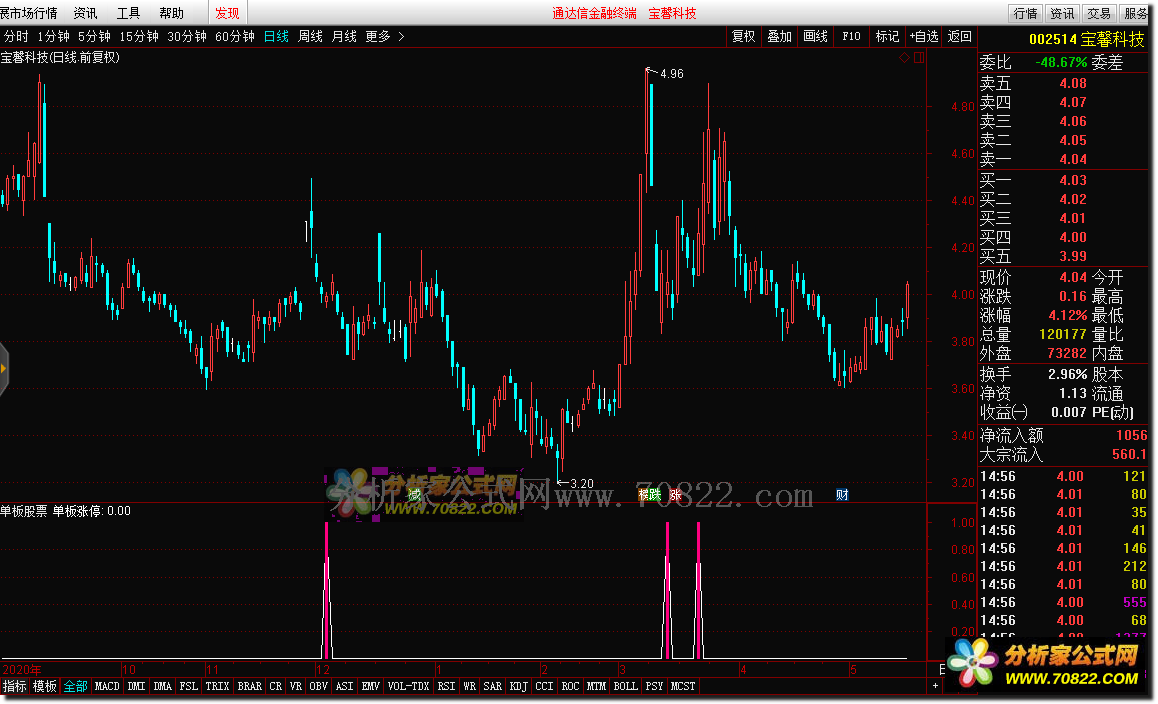Click the red diamond icon above the chart
The width and height of the screenshot is (1158, 704).
point(904,58)
